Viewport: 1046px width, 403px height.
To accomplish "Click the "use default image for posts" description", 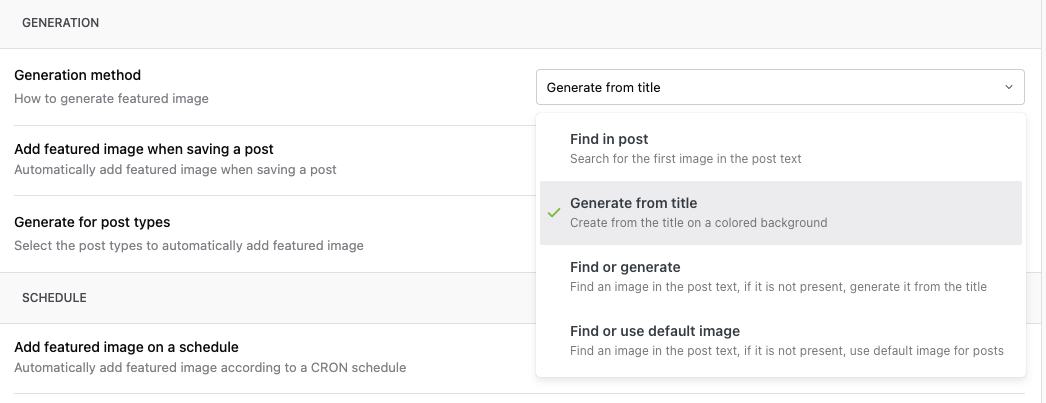I will 786,350.
